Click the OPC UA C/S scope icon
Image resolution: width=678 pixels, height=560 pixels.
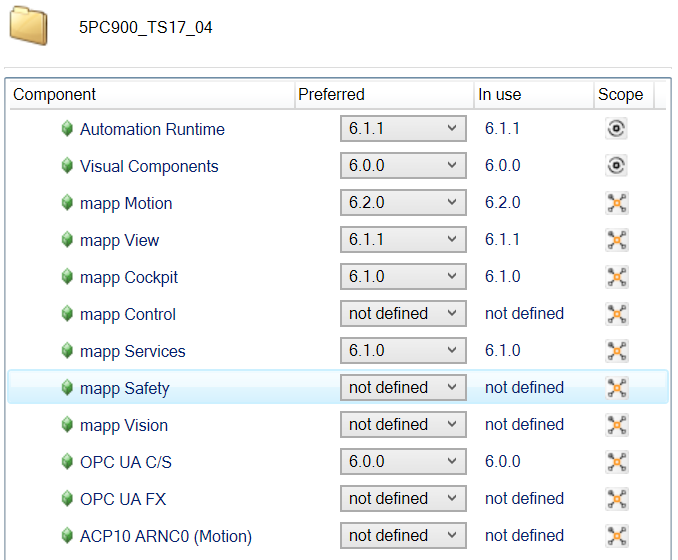[617, 462]
